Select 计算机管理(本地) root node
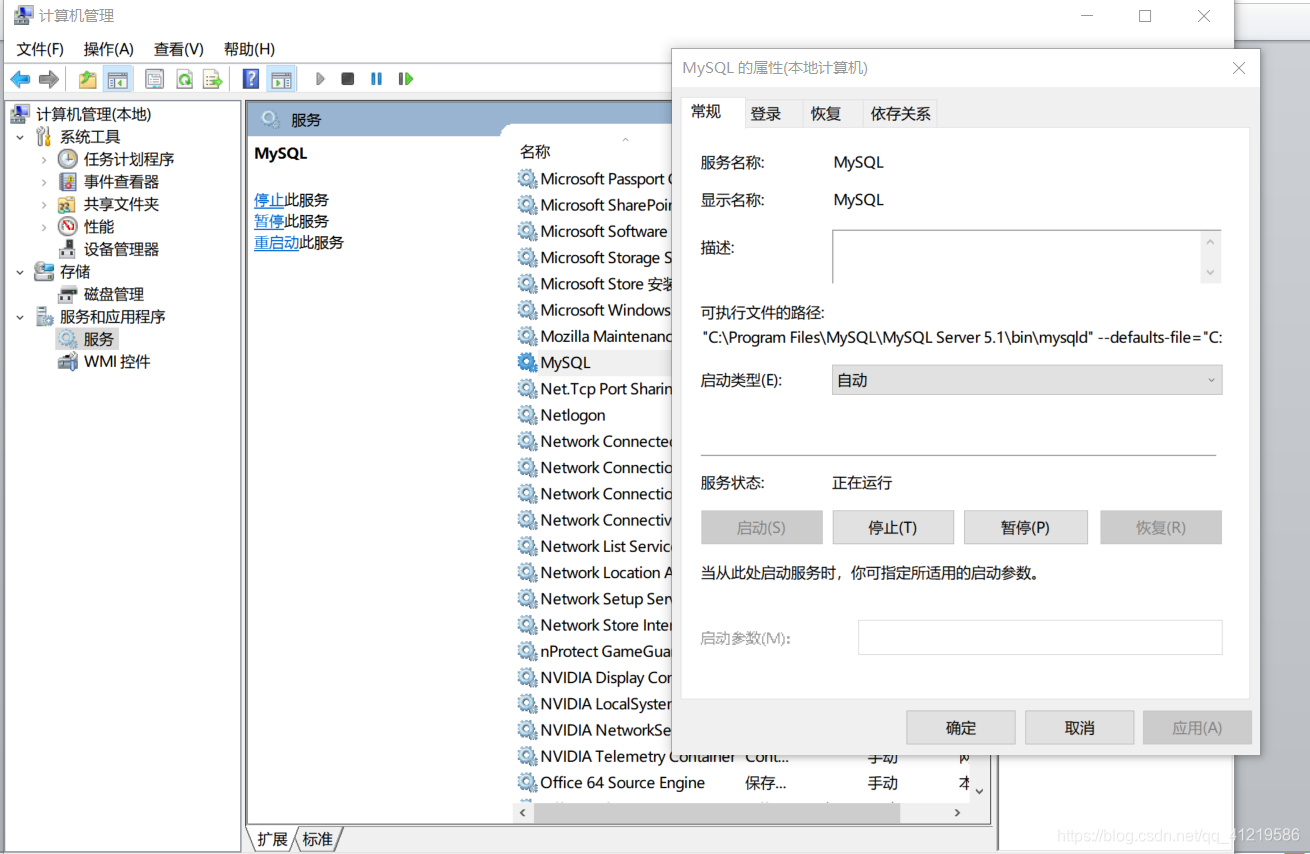Screen dimensions: 1310x854 (x=93, y=114)
